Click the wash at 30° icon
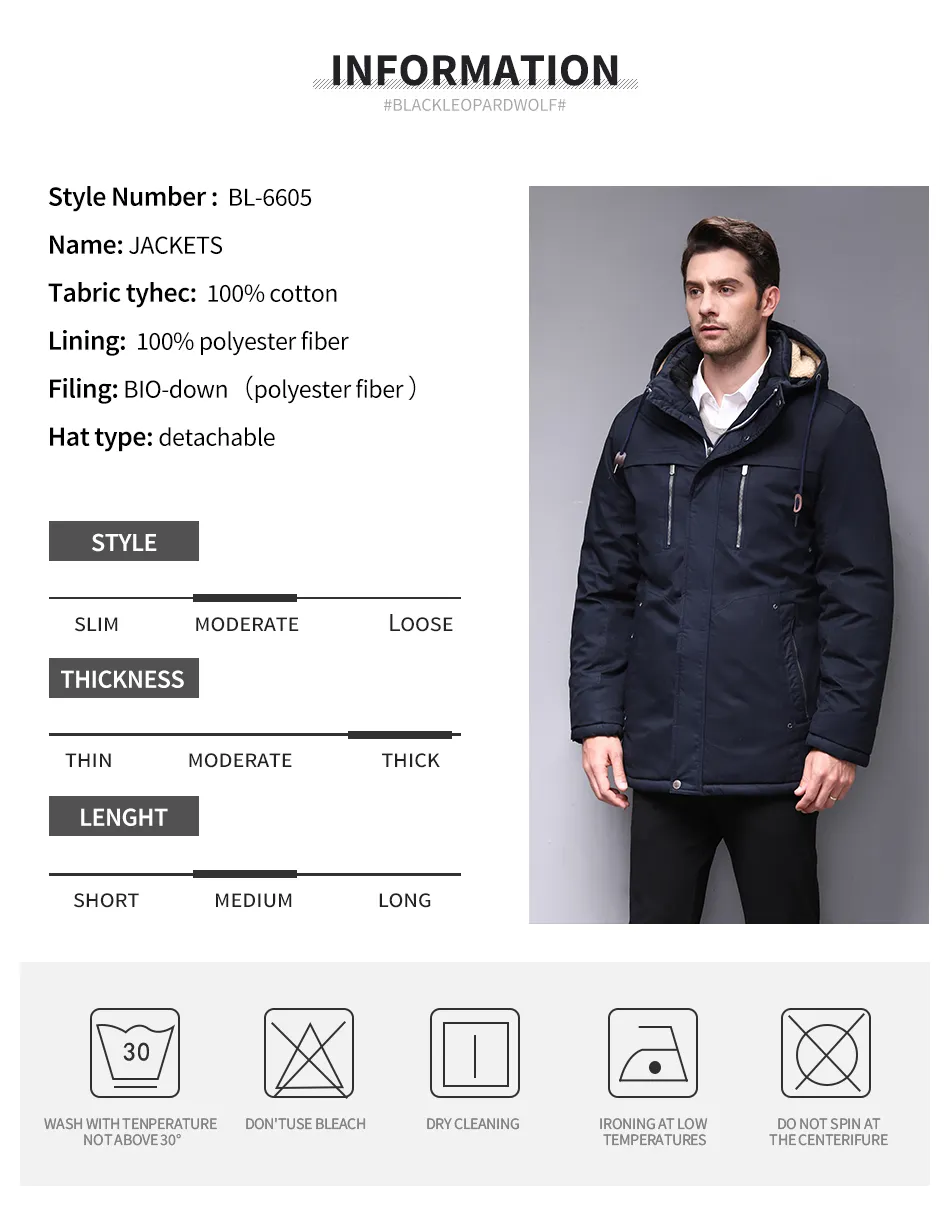This screenshot has height=1225, width=950. point(135,1053)
